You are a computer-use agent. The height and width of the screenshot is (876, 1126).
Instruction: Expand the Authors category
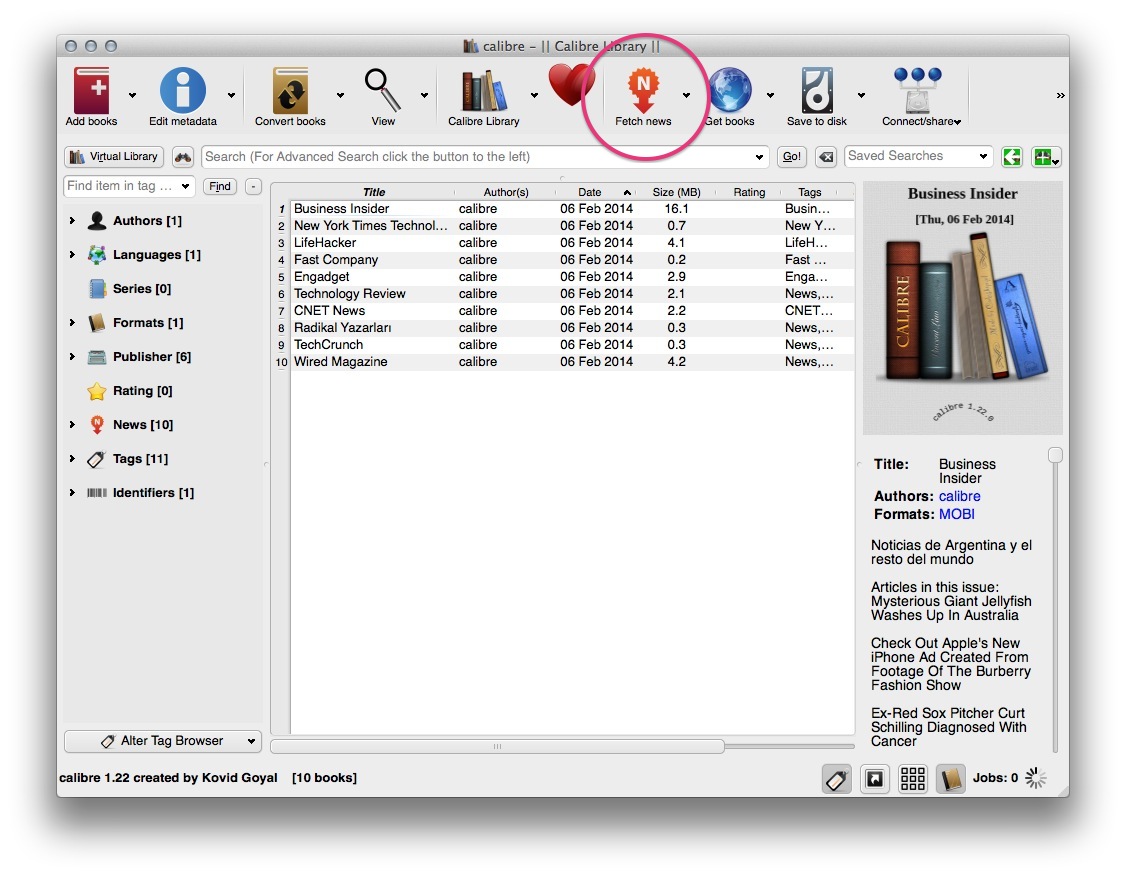coord(72,220)
